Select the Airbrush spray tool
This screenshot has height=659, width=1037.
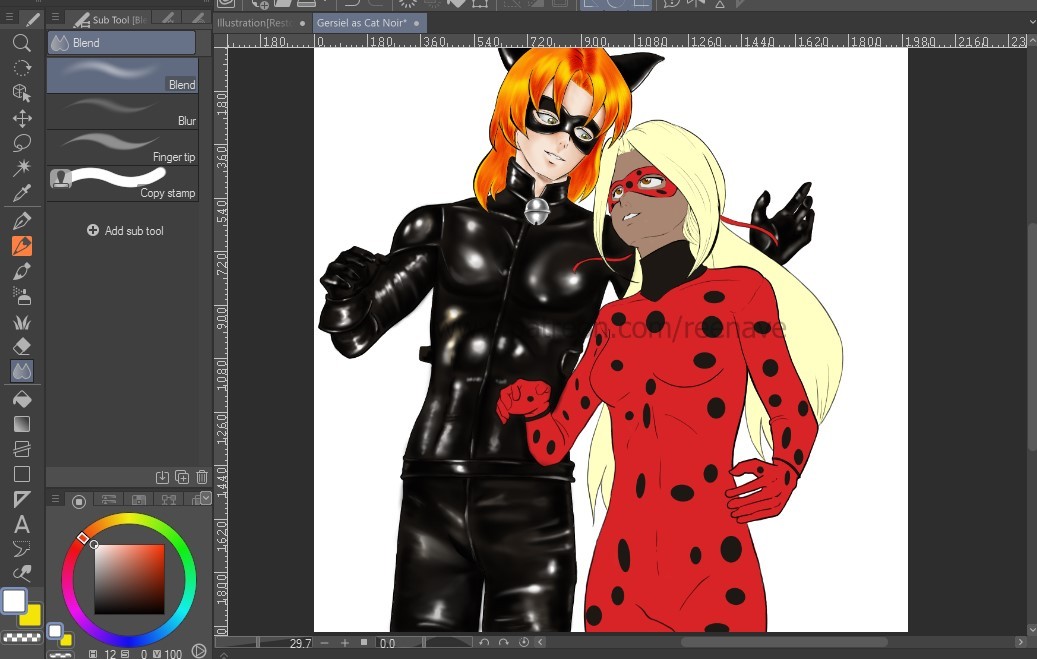[x=22, y=296]
